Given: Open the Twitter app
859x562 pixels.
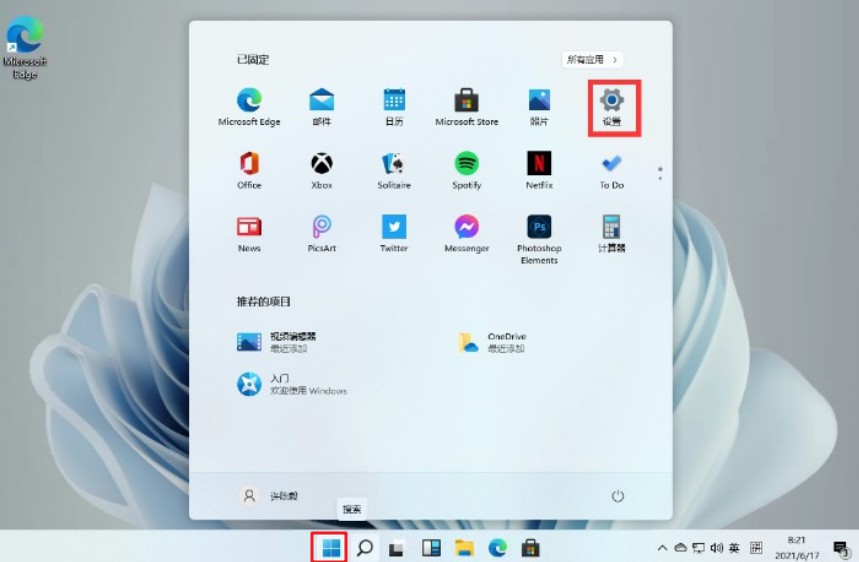Looking at the screenshot, I should pos(394,233).
